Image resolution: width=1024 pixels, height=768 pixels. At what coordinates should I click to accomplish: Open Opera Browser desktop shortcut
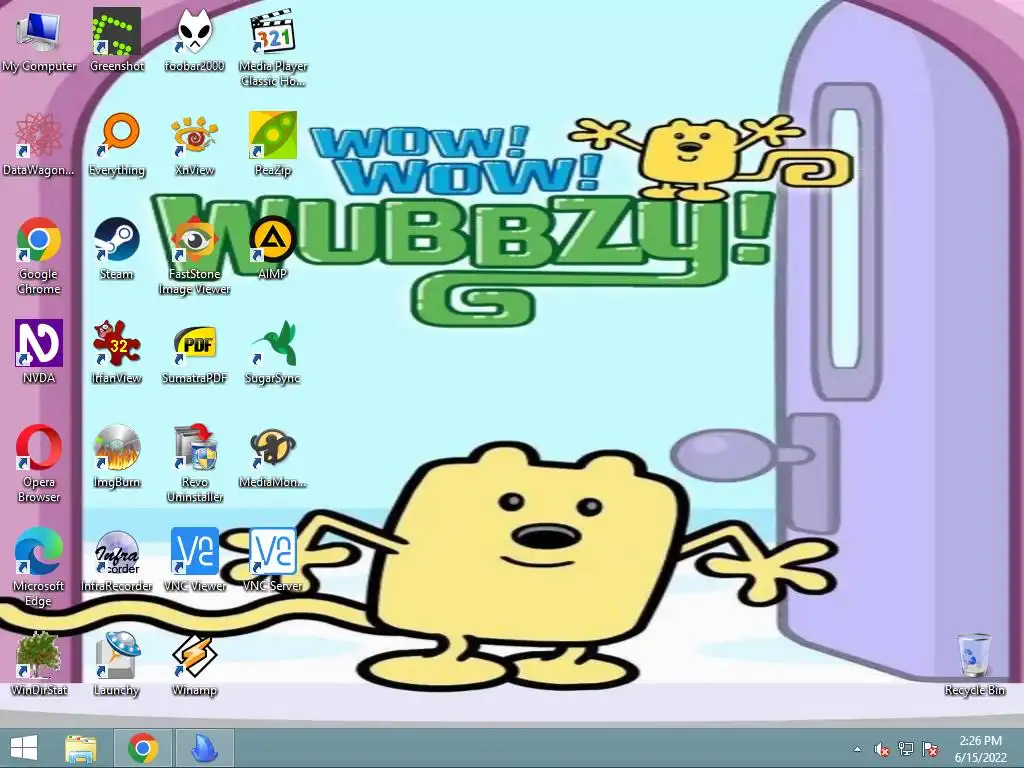click(39, 464)
